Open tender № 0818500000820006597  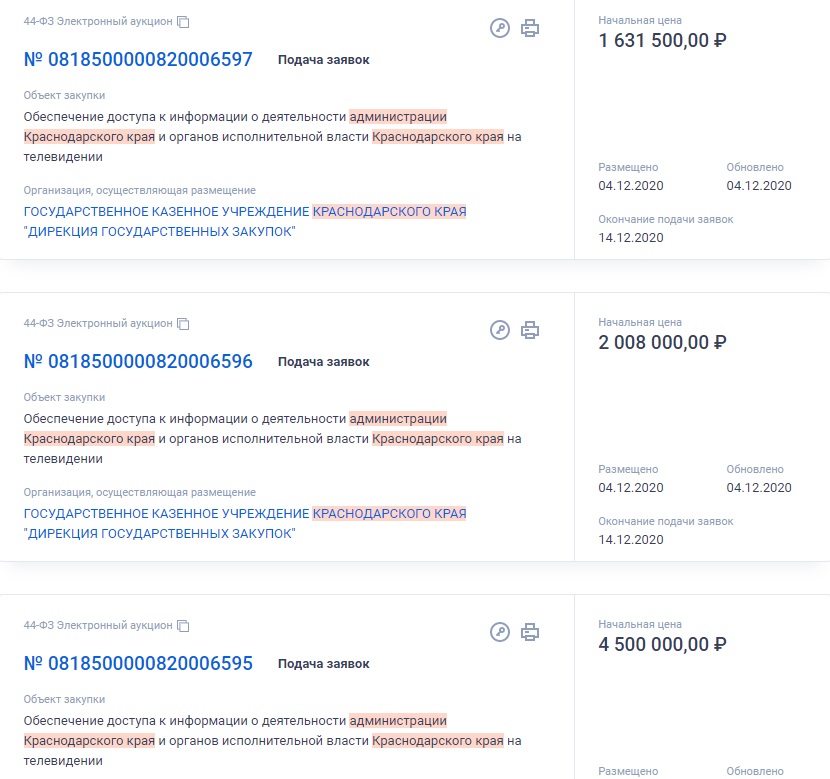point(138,59)
